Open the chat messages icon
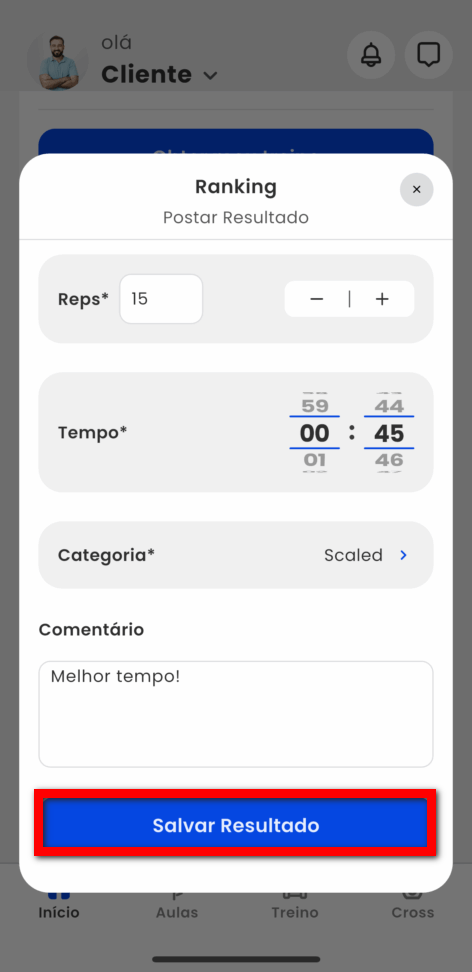 (429, 55)
